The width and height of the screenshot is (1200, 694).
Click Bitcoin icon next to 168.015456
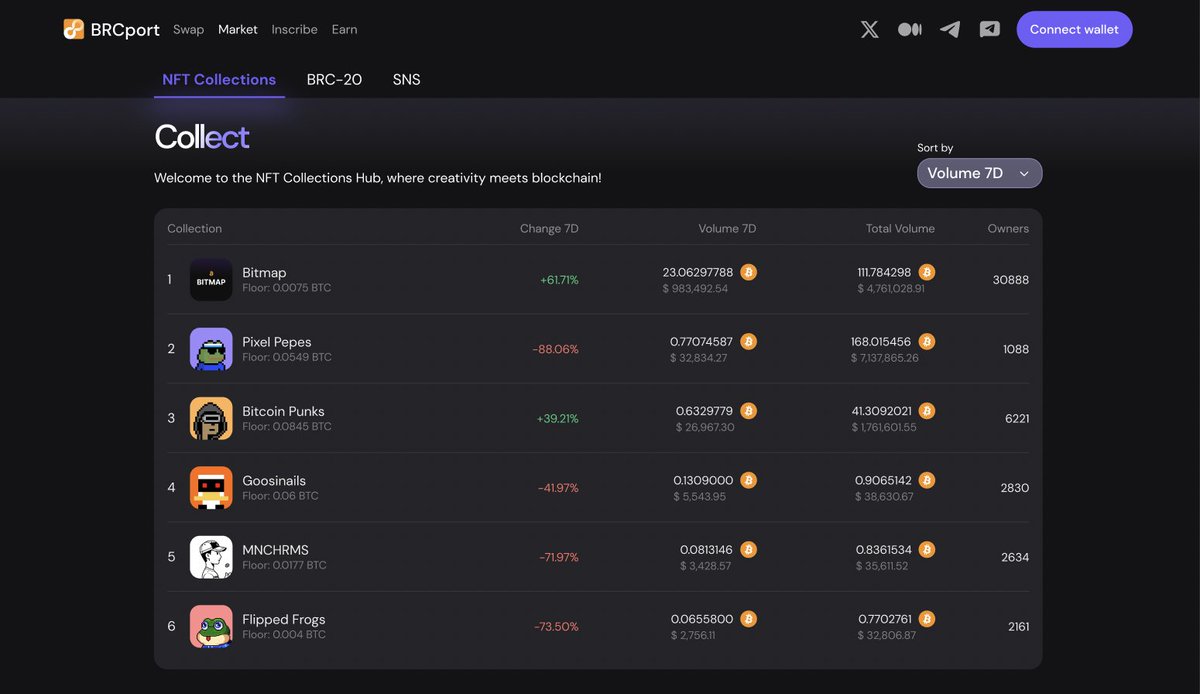(x=927, y=341)
